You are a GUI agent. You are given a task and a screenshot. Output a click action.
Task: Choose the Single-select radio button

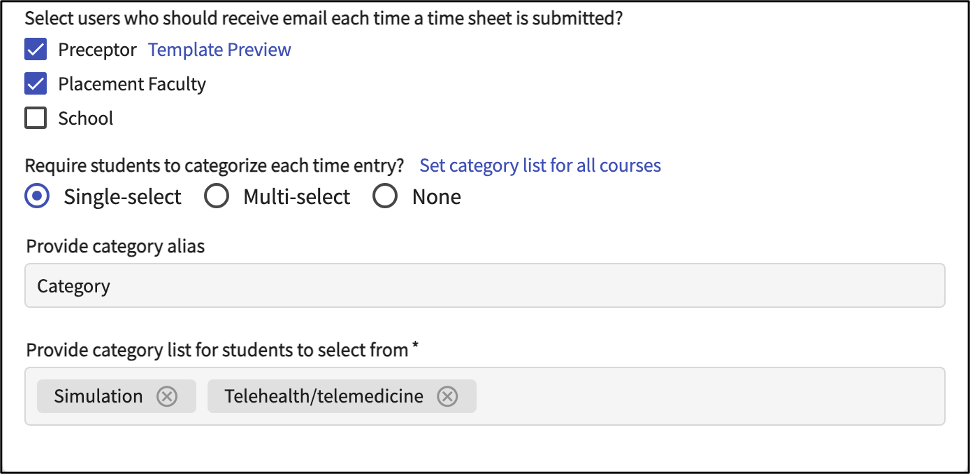pos(36,197)
